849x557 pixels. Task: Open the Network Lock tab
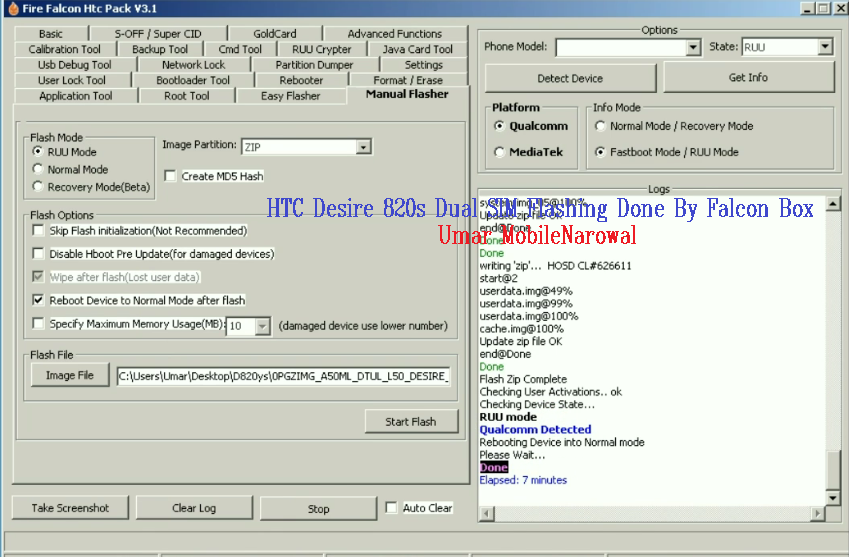193,65
